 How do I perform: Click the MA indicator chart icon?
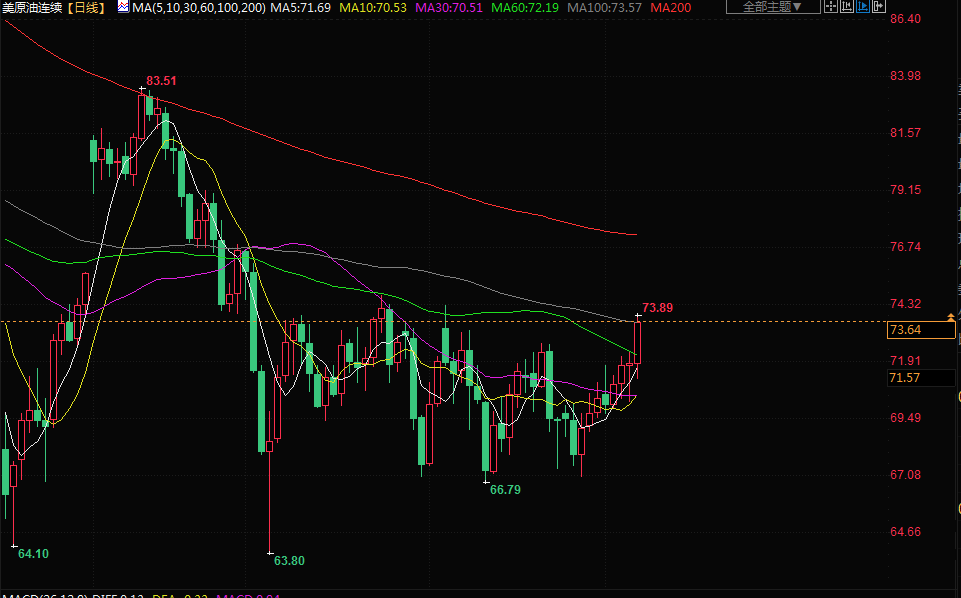coord(122,7)
